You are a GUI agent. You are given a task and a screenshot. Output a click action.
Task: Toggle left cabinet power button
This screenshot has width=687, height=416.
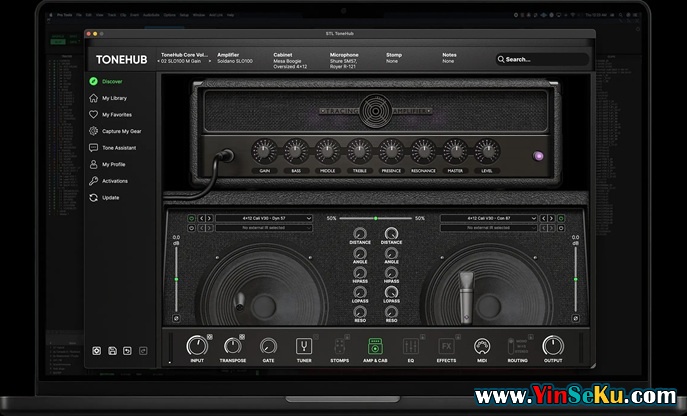coord(191,217)
